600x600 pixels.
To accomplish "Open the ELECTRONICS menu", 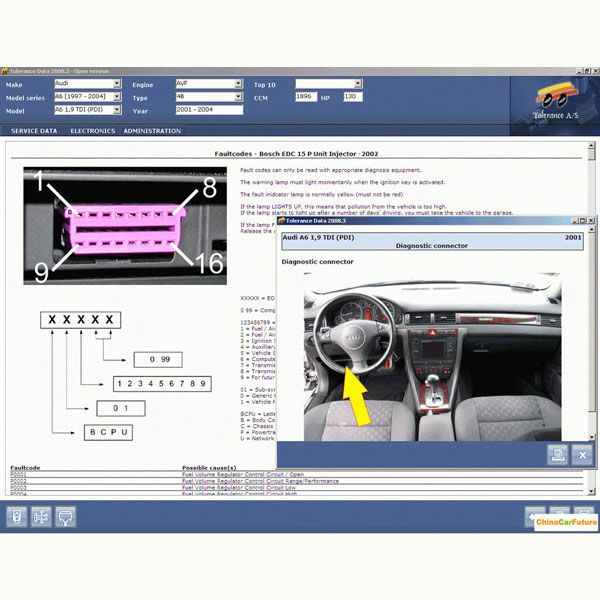I will [93, 131].
